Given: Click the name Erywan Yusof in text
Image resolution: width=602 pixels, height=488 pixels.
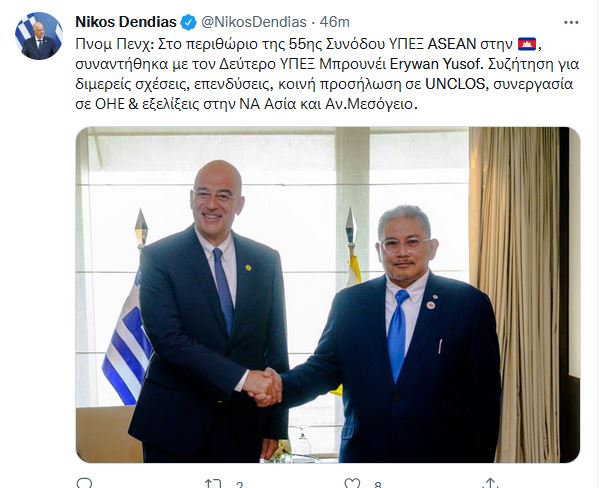Looking at the screenshot, I should coord(435,64).
